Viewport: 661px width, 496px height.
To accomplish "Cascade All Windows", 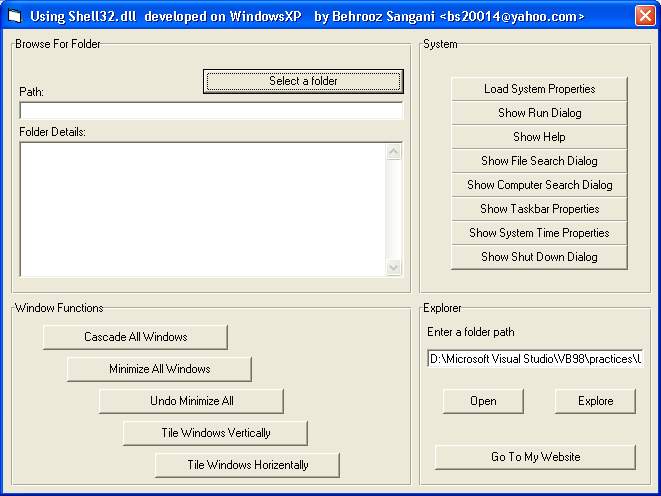I will pos(135,337).
